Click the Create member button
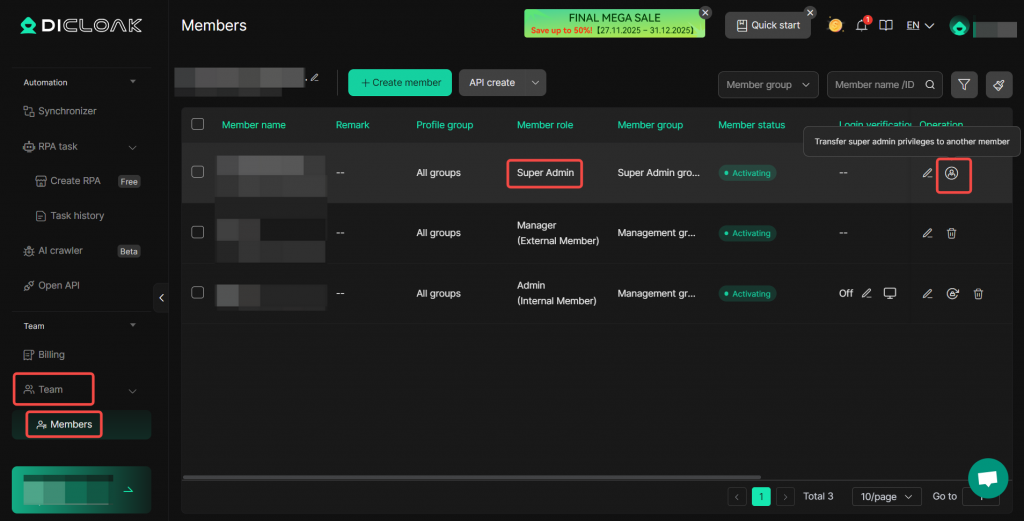Screen dimensions: 1024x521 [x=400, y=83]
